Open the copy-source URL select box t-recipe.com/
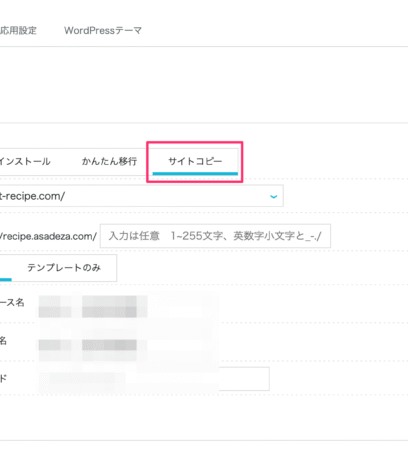 tap(142, 196)
